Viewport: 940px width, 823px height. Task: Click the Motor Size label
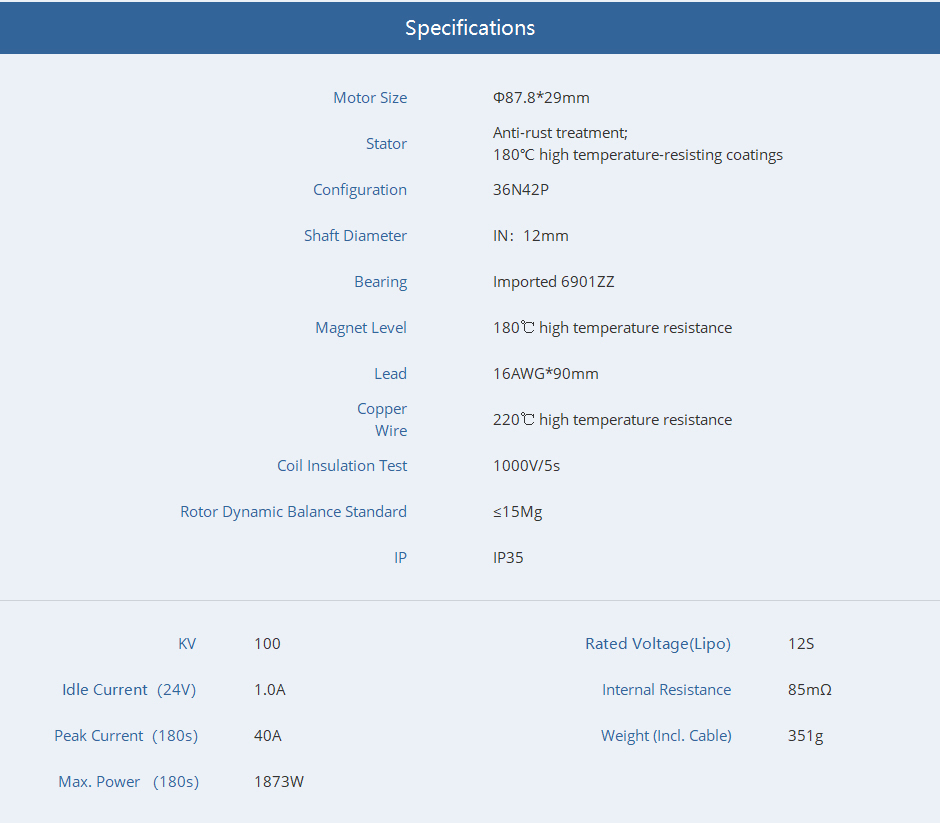tap(370, 98)
